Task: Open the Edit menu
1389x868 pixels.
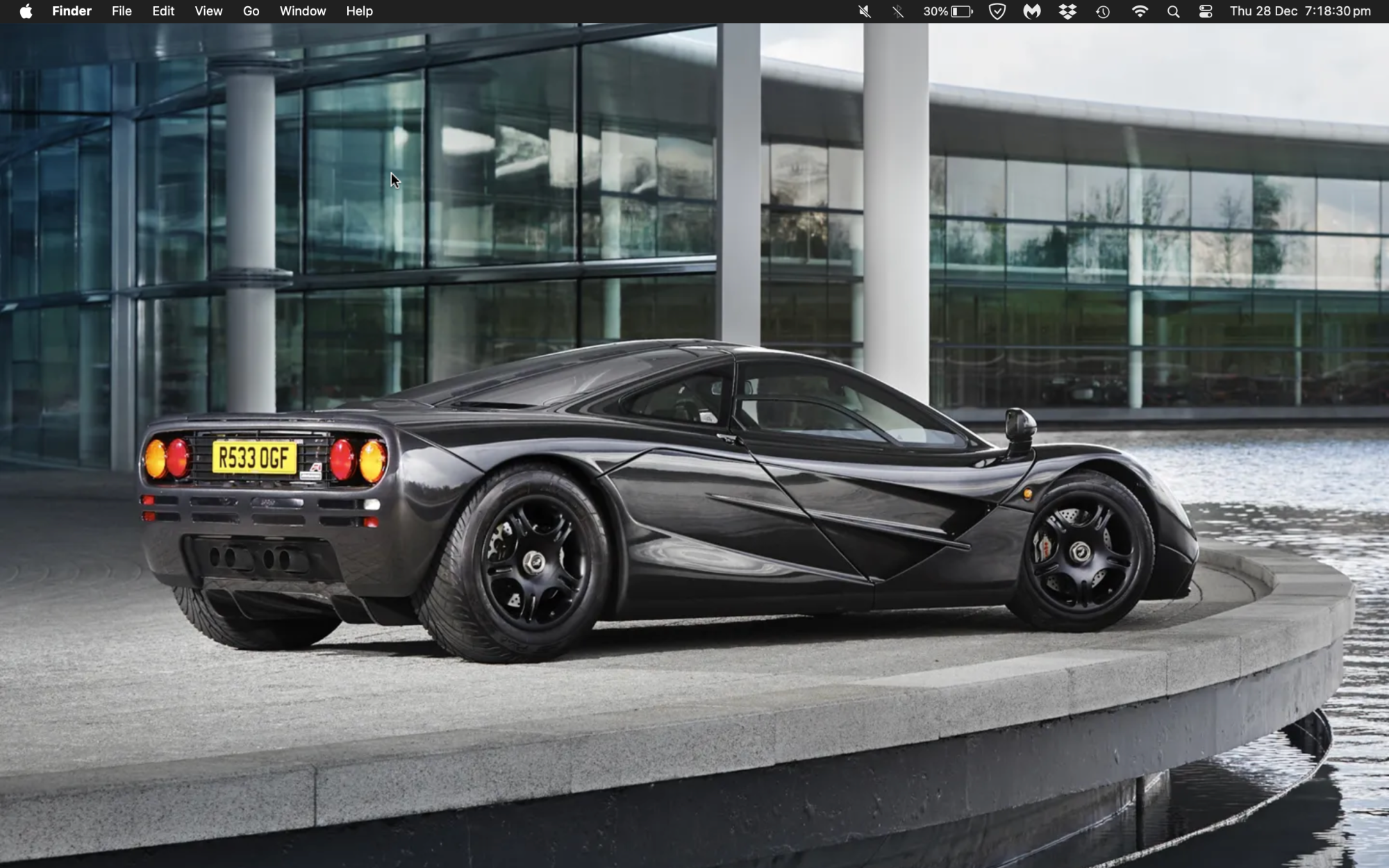Action: coord(163,11)
